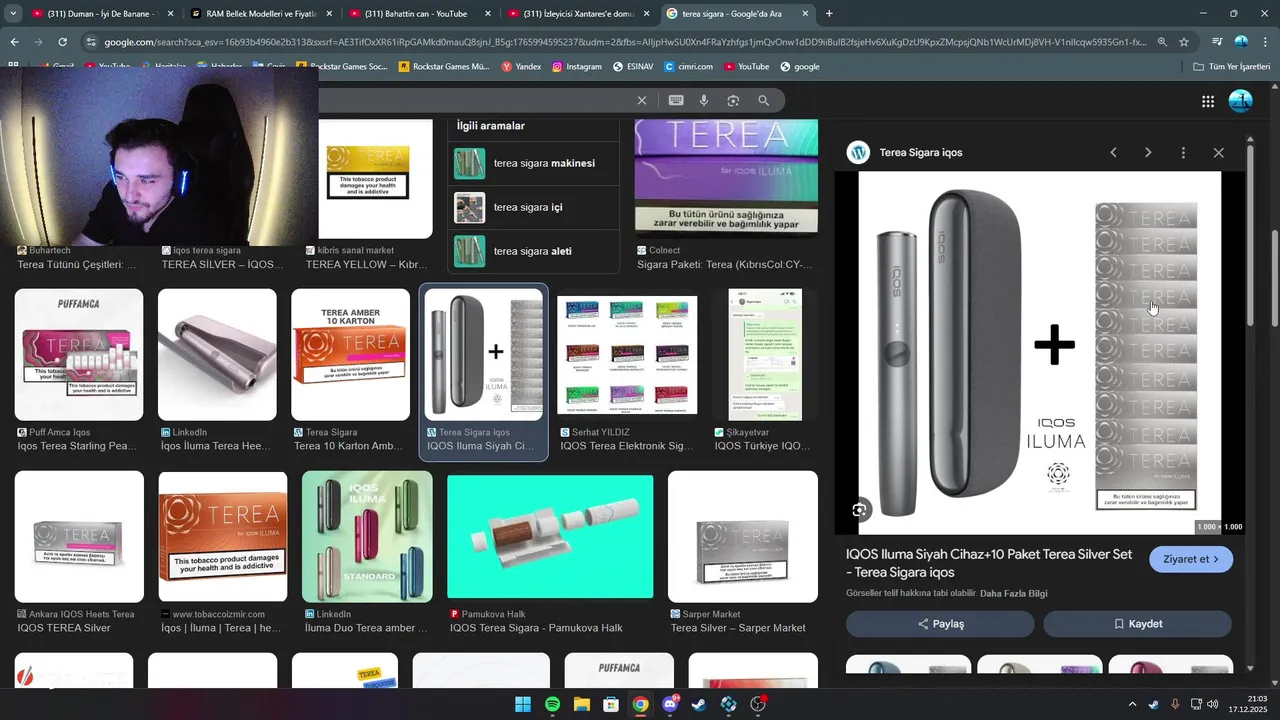Open Pamukova Halk IQOS Terea image
Screen dimensions: 1280x720
tap(550, 537)
